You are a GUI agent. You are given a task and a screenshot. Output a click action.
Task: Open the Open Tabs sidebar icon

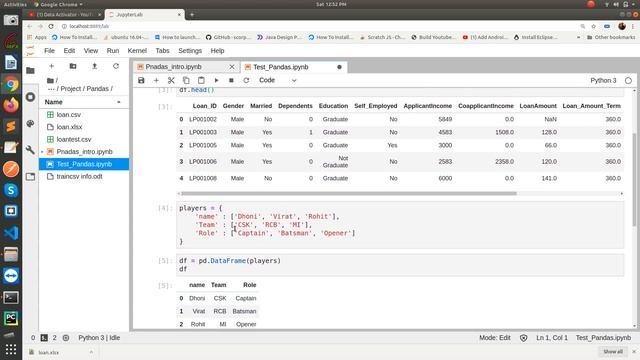[x=30, y=176]
